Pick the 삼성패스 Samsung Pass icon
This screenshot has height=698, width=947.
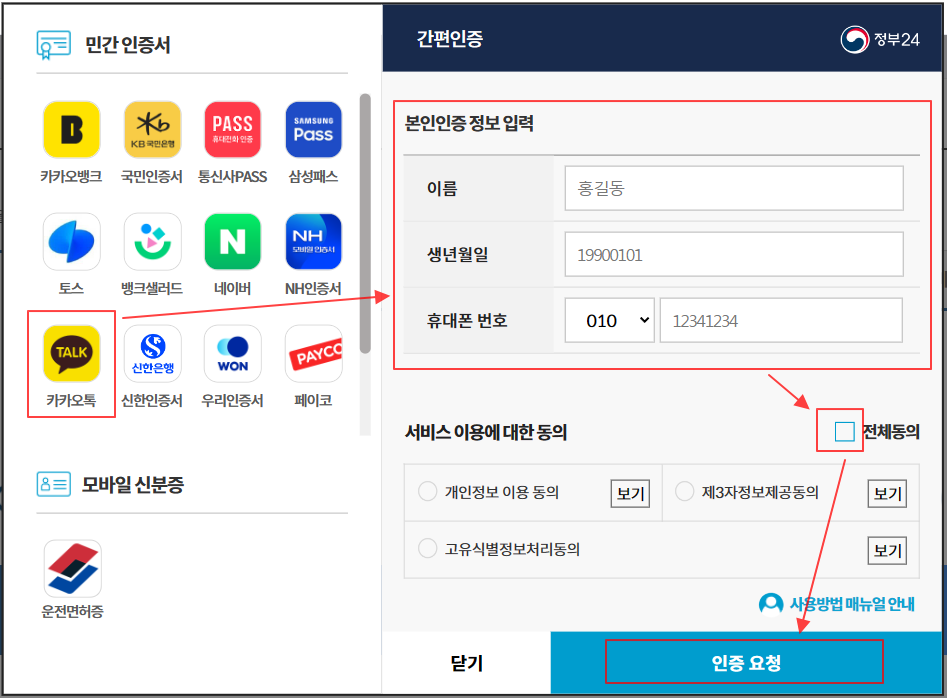[313, 130]
